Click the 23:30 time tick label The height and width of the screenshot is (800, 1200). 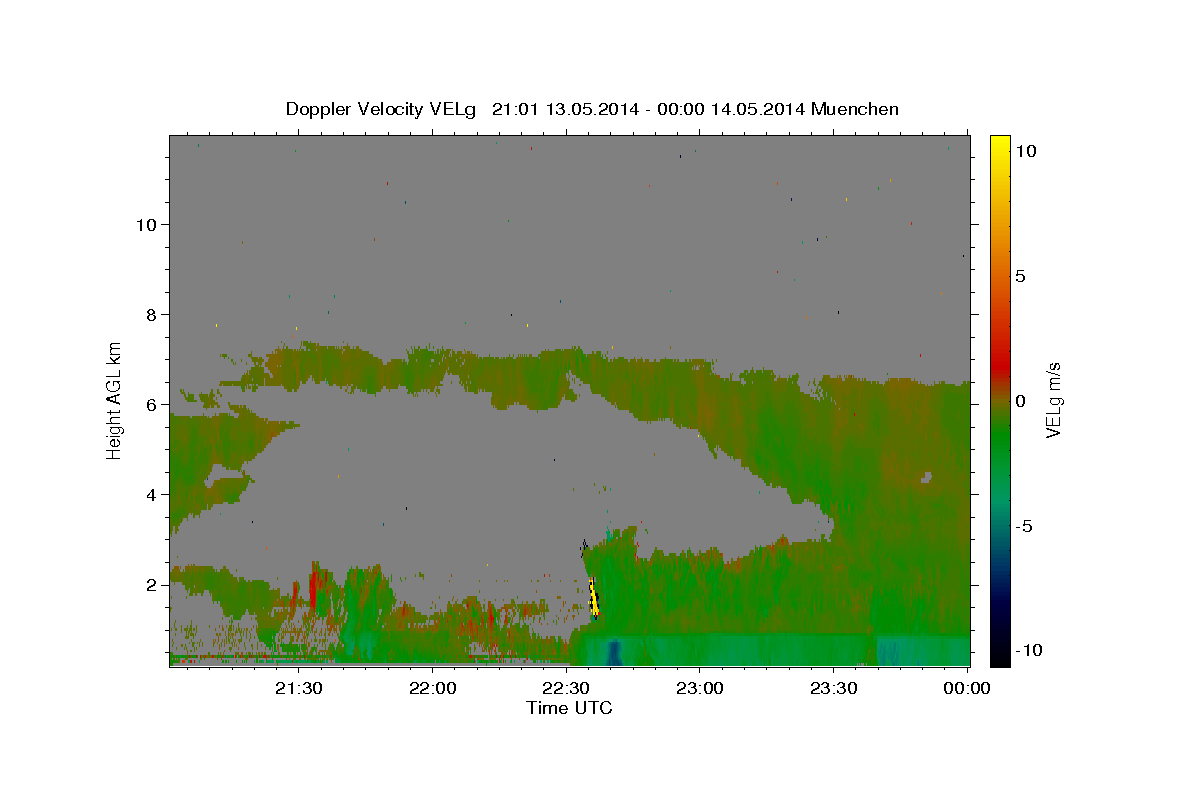pyautogui.click(x=834, y=688)
